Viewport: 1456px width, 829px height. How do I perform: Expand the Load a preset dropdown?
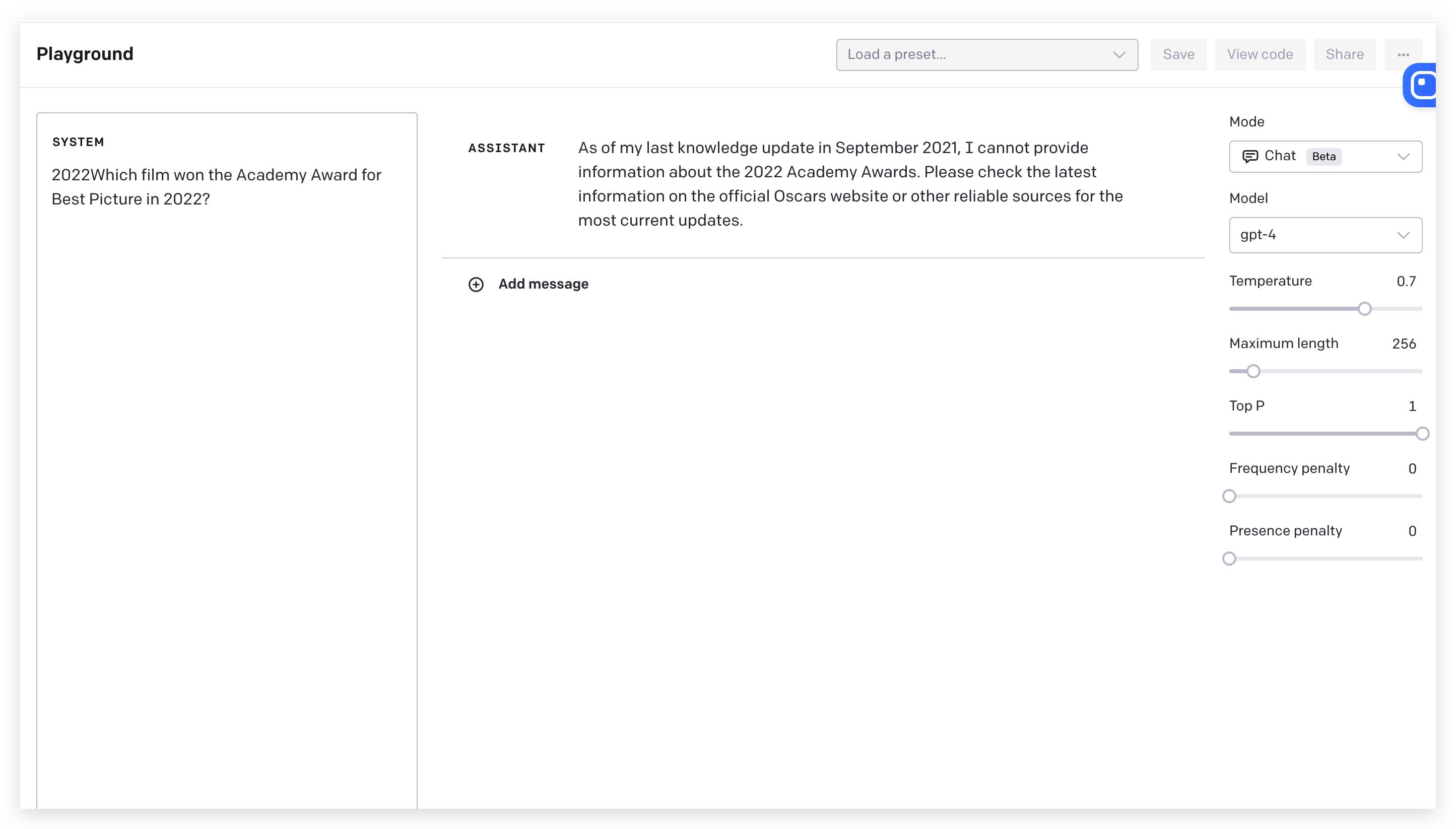986,55
